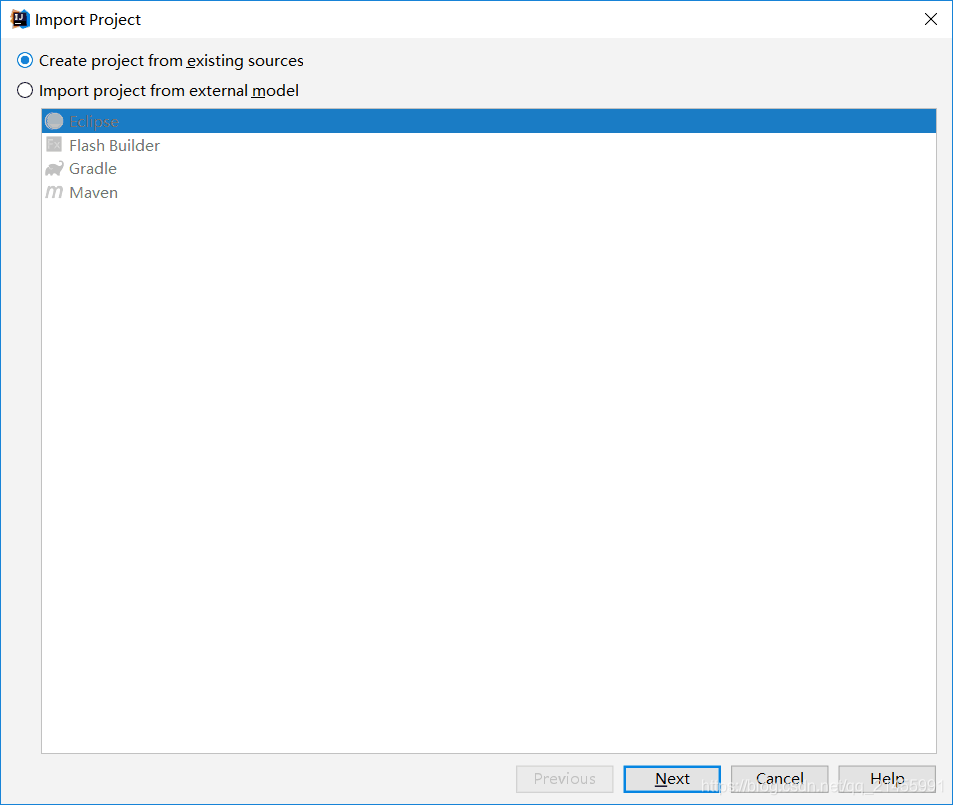Close the Import Project dialog
This screenshot has width=953, height=805.
pos(931,19)
